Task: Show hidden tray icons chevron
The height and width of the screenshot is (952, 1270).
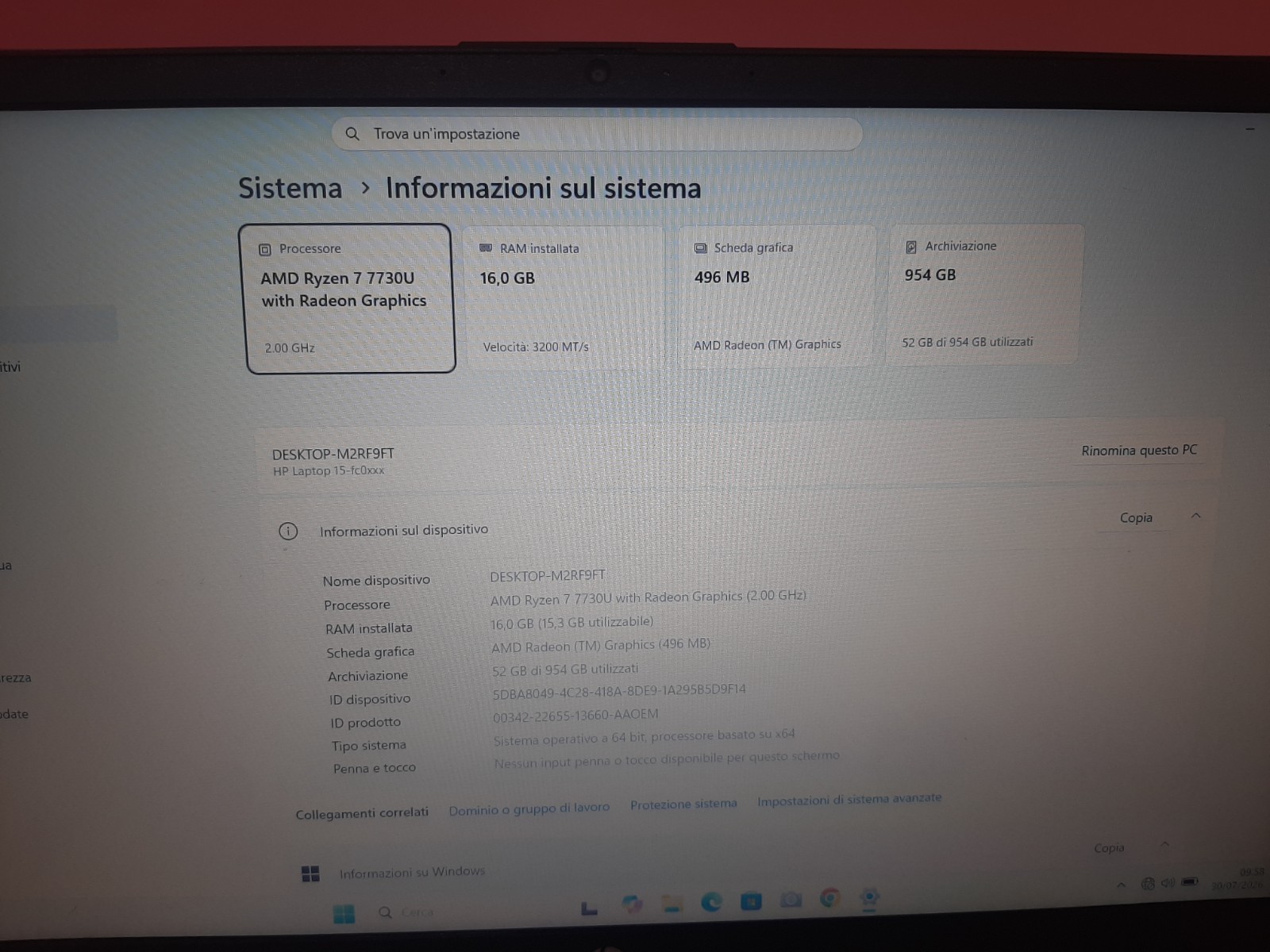Action: pos(1121,885)
